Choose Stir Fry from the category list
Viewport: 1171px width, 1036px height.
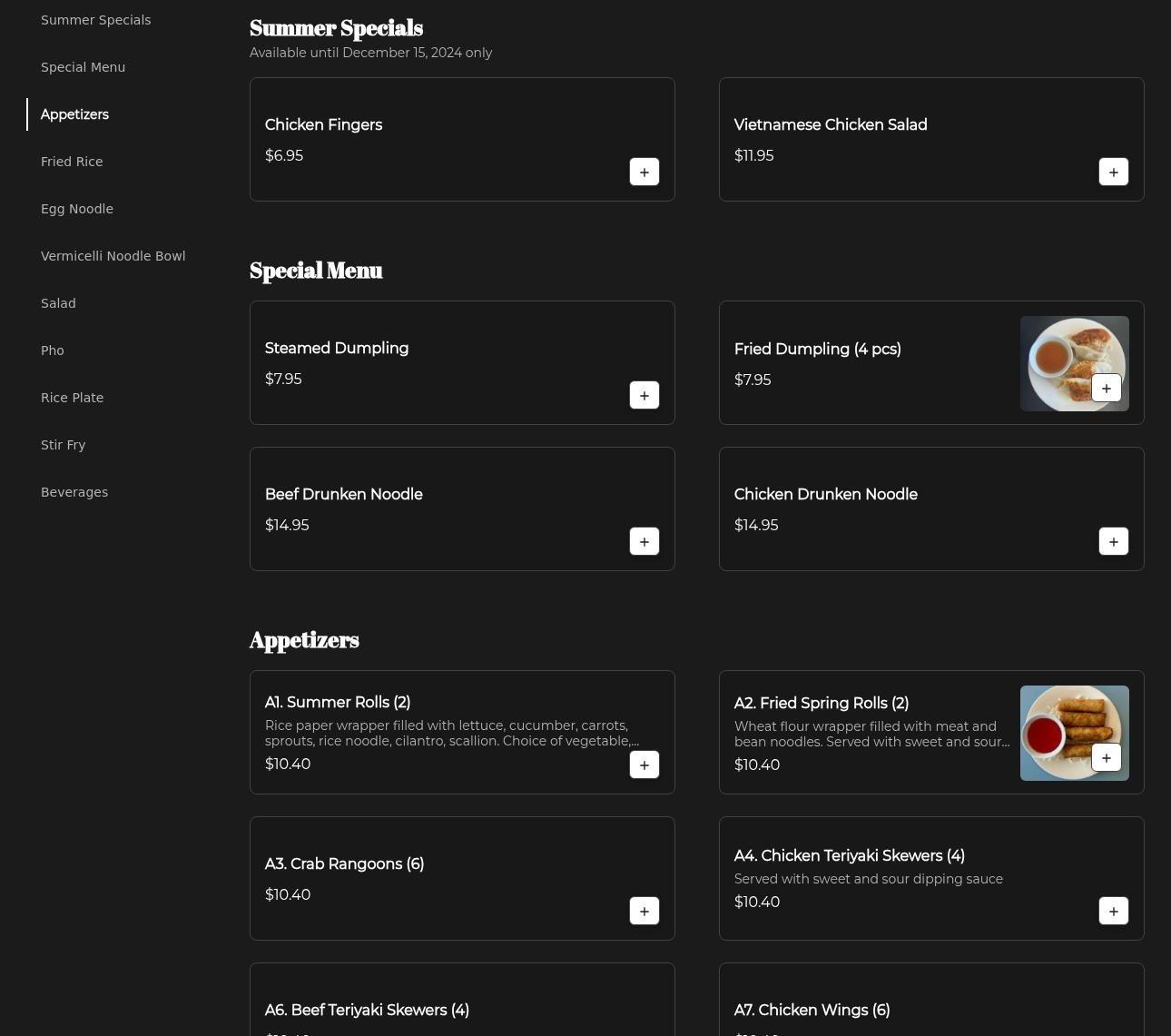tap(63, 445)
